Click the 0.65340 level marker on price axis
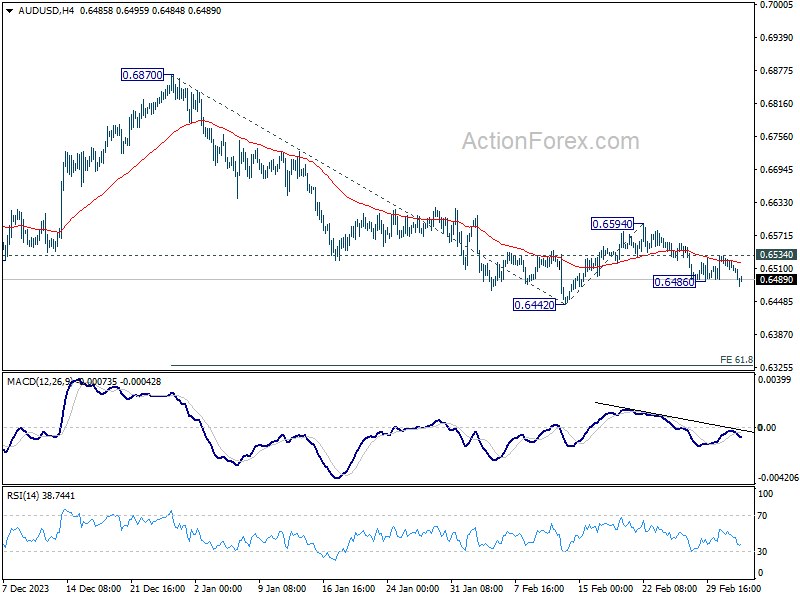 click(x=776, y=255)
